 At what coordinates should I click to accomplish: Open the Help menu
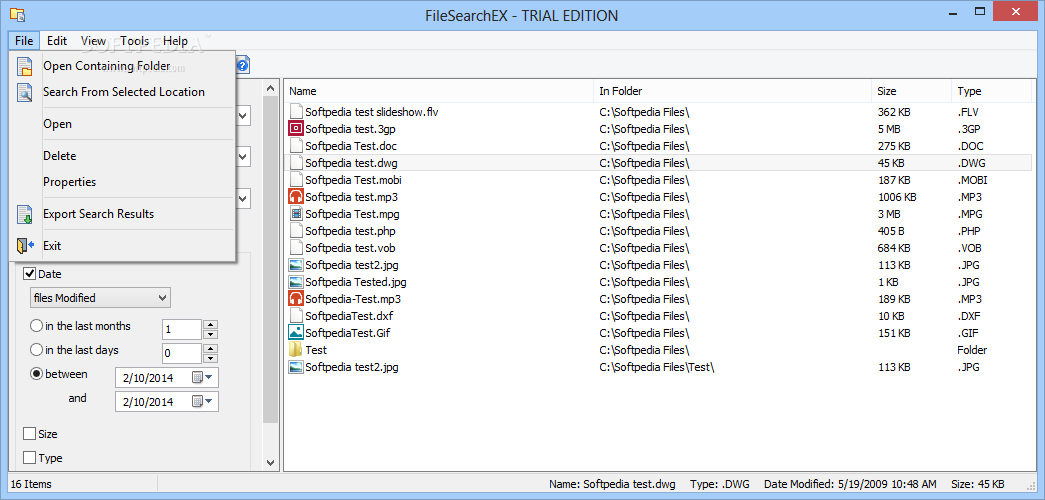point(175,41)
